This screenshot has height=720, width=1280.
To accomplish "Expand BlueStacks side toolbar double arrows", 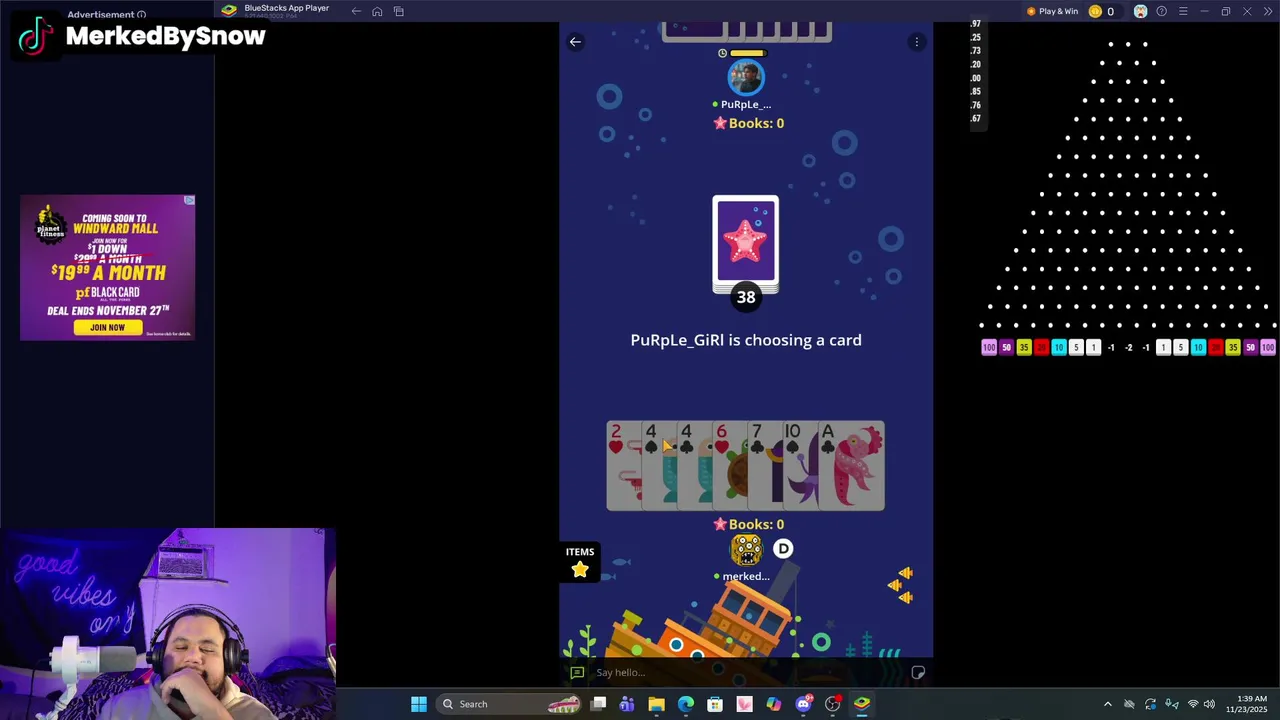I will (1268, 11).
